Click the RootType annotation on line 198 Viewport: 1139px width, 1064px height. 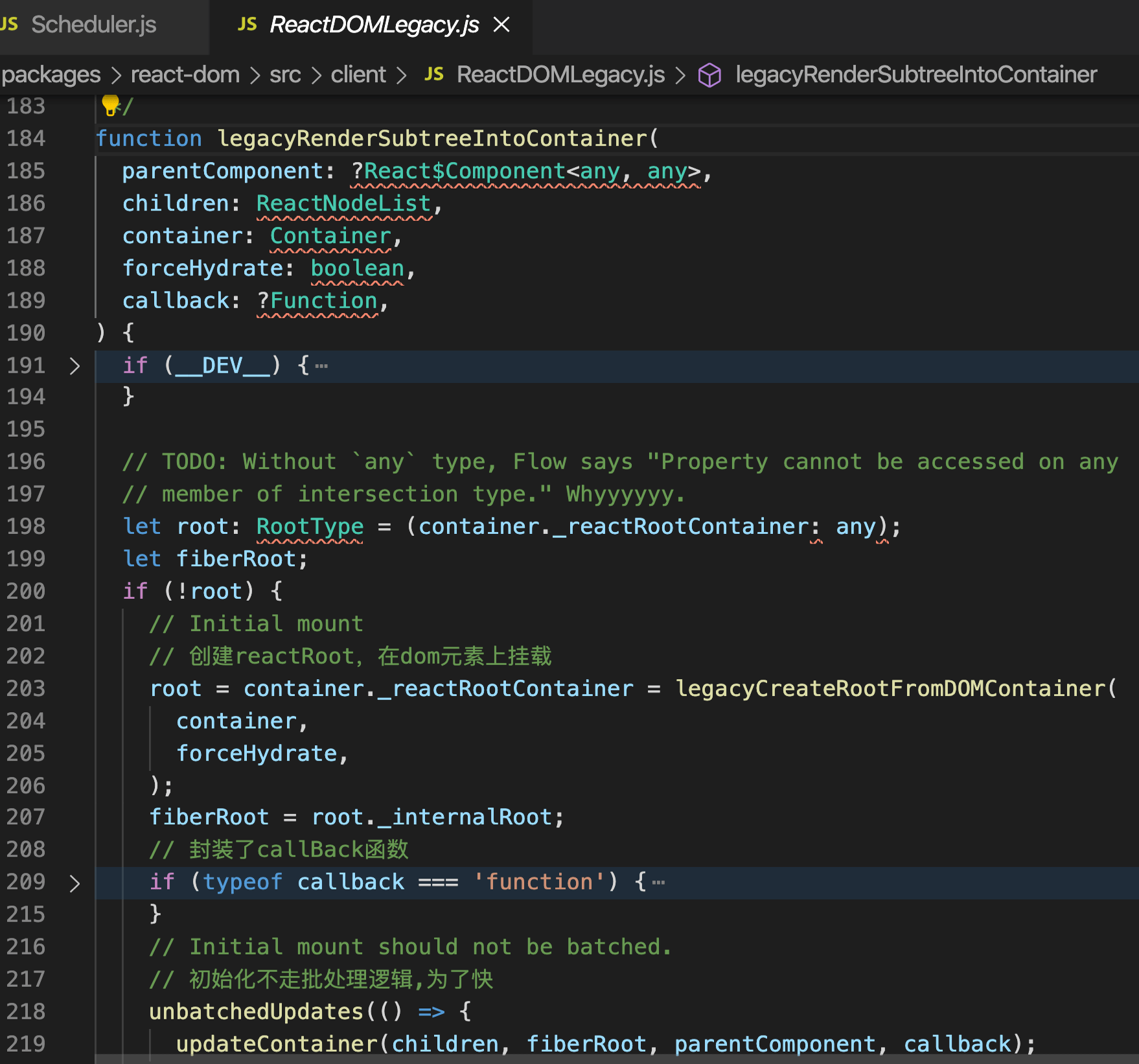pos(310,526)
